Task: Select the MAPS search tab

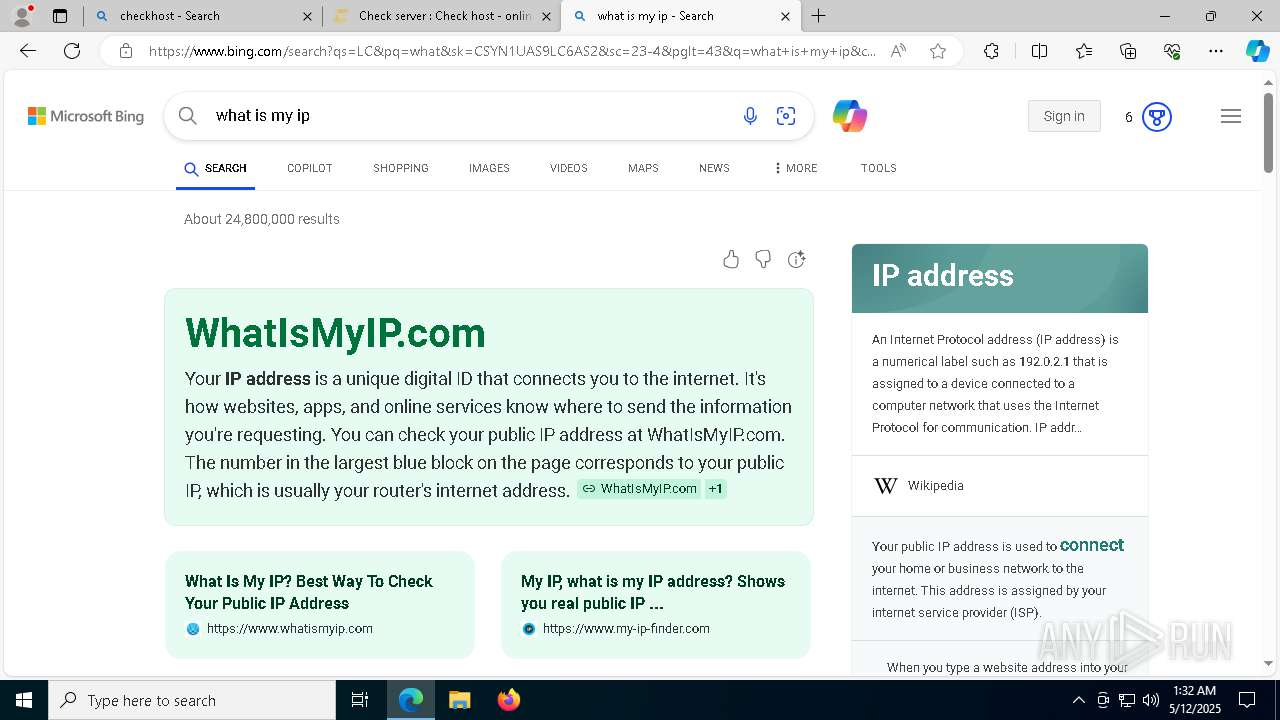Action: (x=643, y=168)
